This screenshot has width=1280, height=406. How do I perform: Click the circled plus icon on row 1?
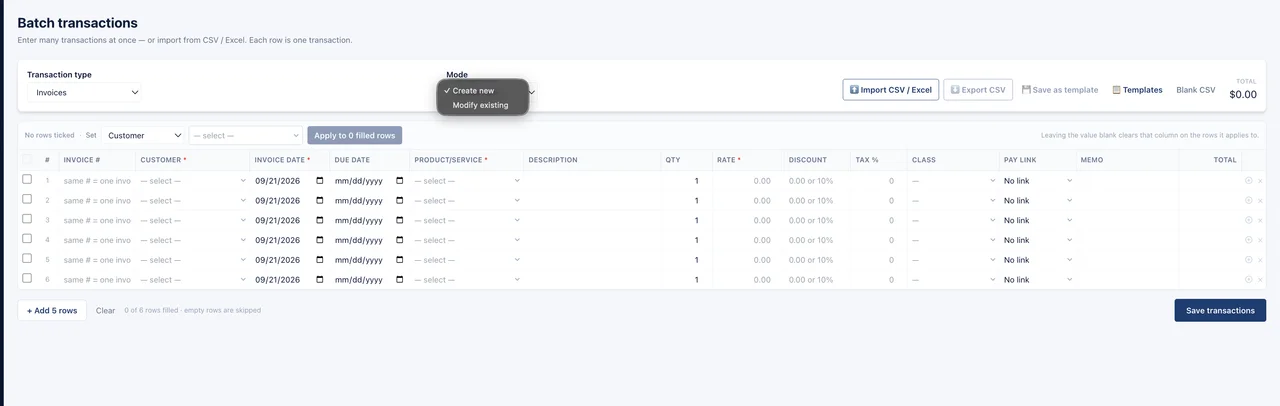pyautogui.click(x=1249, y=181)
